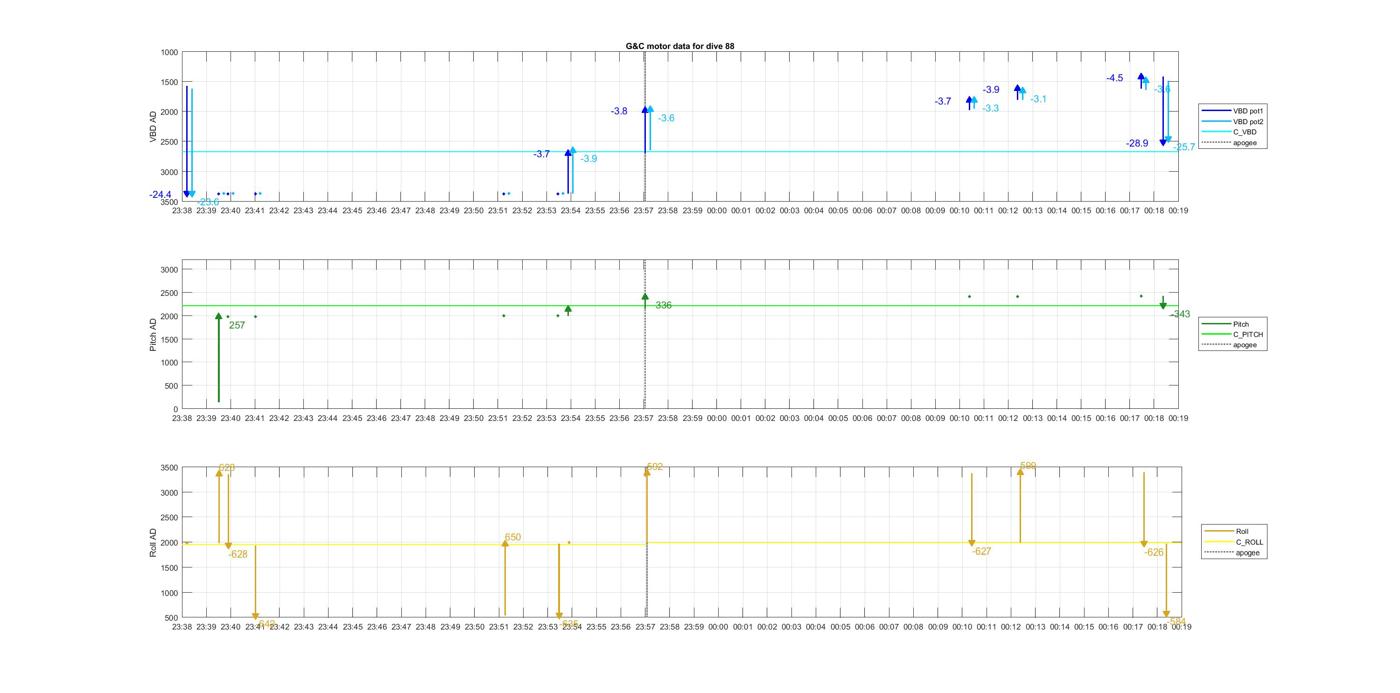Click the '-336' pitch data label

(x=662, y=305)
